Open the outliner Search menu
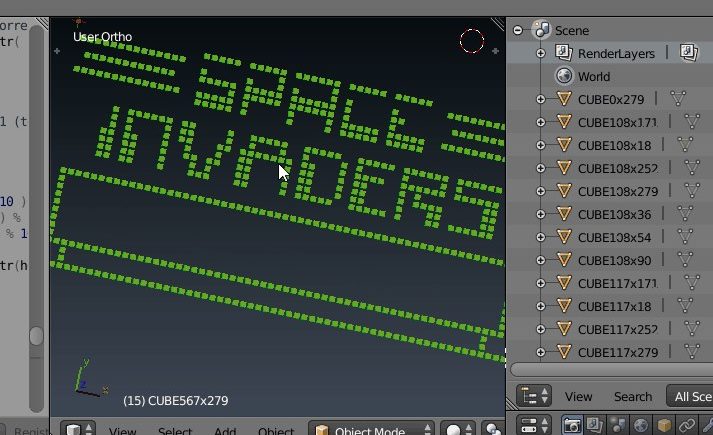Viewport: 713px width, 435px height. (633, 397)
